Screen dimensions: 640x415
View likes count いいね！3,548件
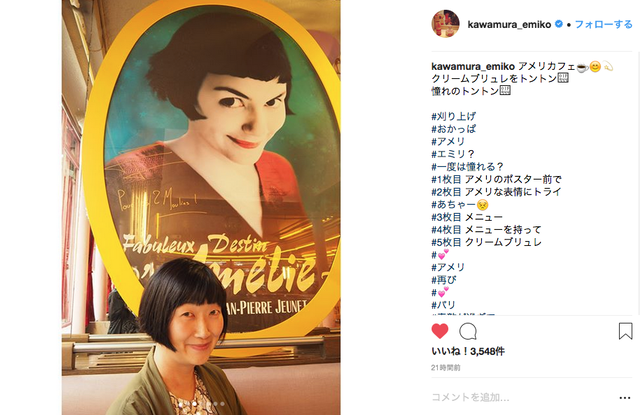click(468, 351)
